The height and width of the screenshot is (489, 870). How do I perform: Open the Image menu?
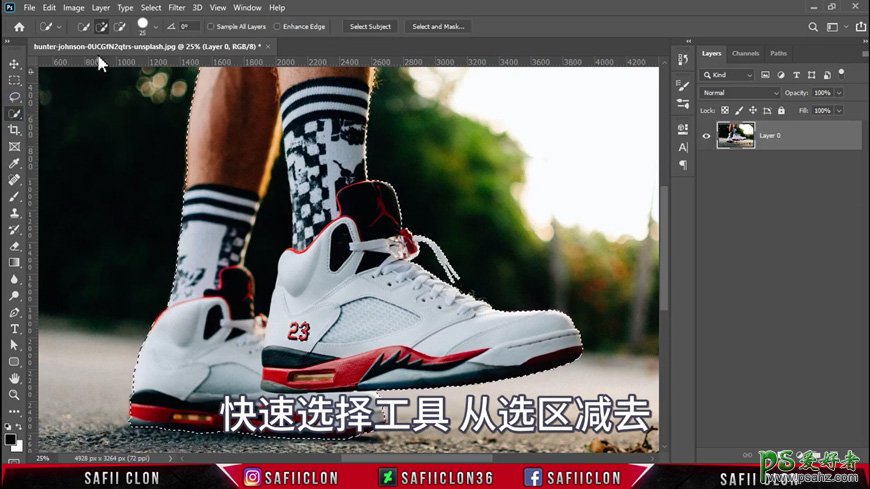point(73,8)
